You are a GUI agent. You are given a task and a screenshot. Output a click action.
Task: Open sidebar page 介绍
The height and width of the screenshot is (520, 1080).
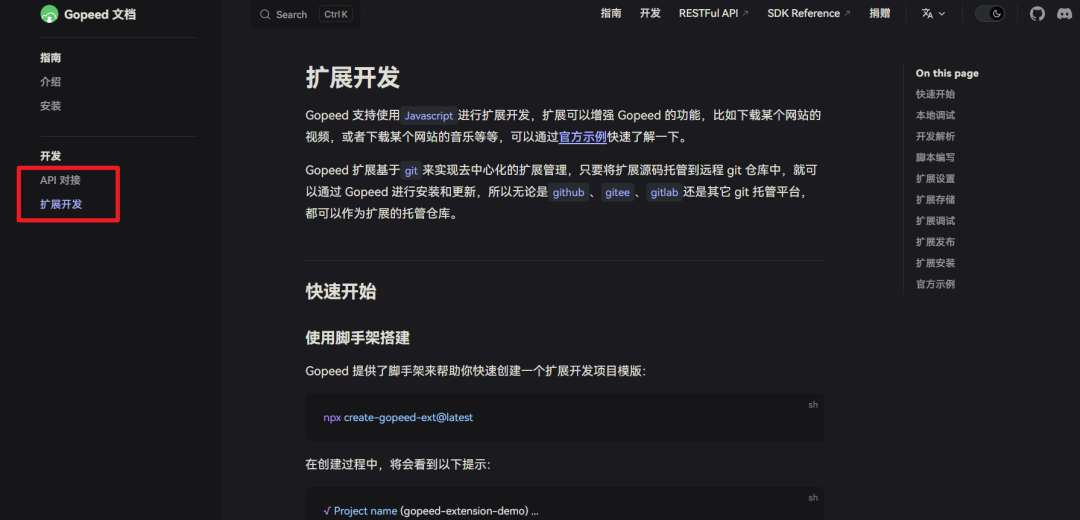click(x=50, y=82)
